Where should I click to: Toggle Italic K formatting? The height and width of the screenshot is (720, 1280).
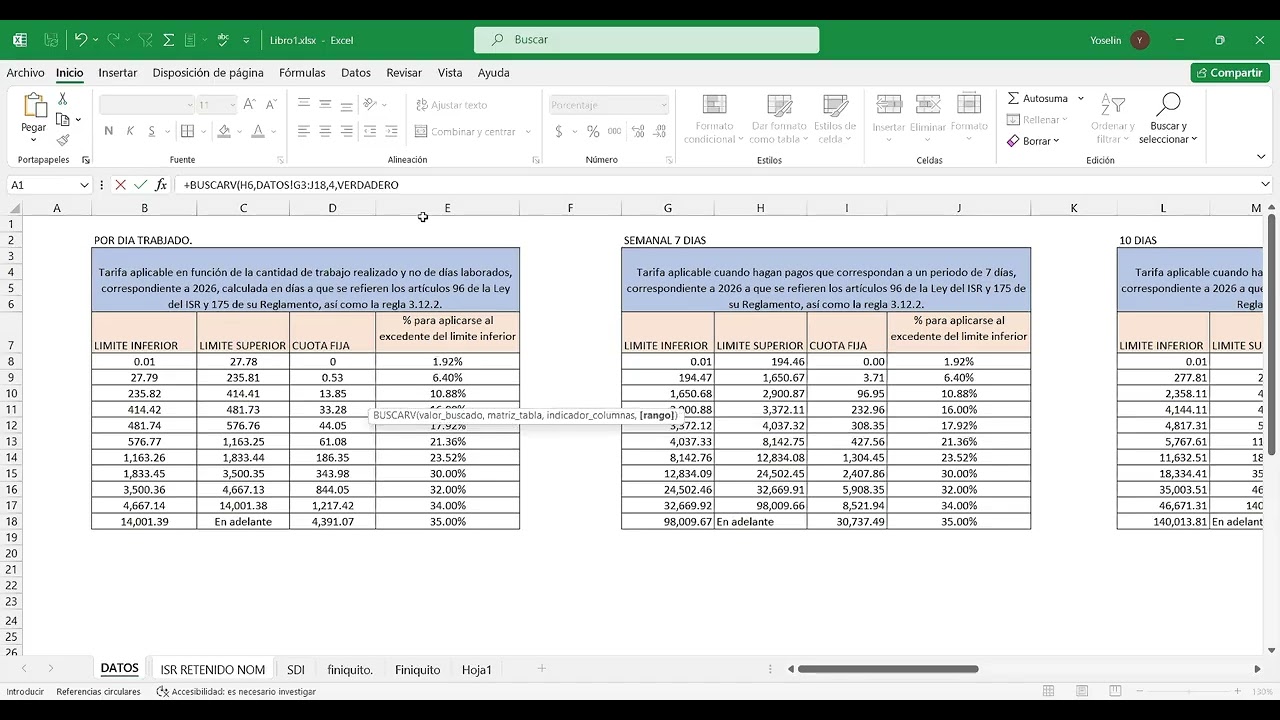tap(130, 131)
